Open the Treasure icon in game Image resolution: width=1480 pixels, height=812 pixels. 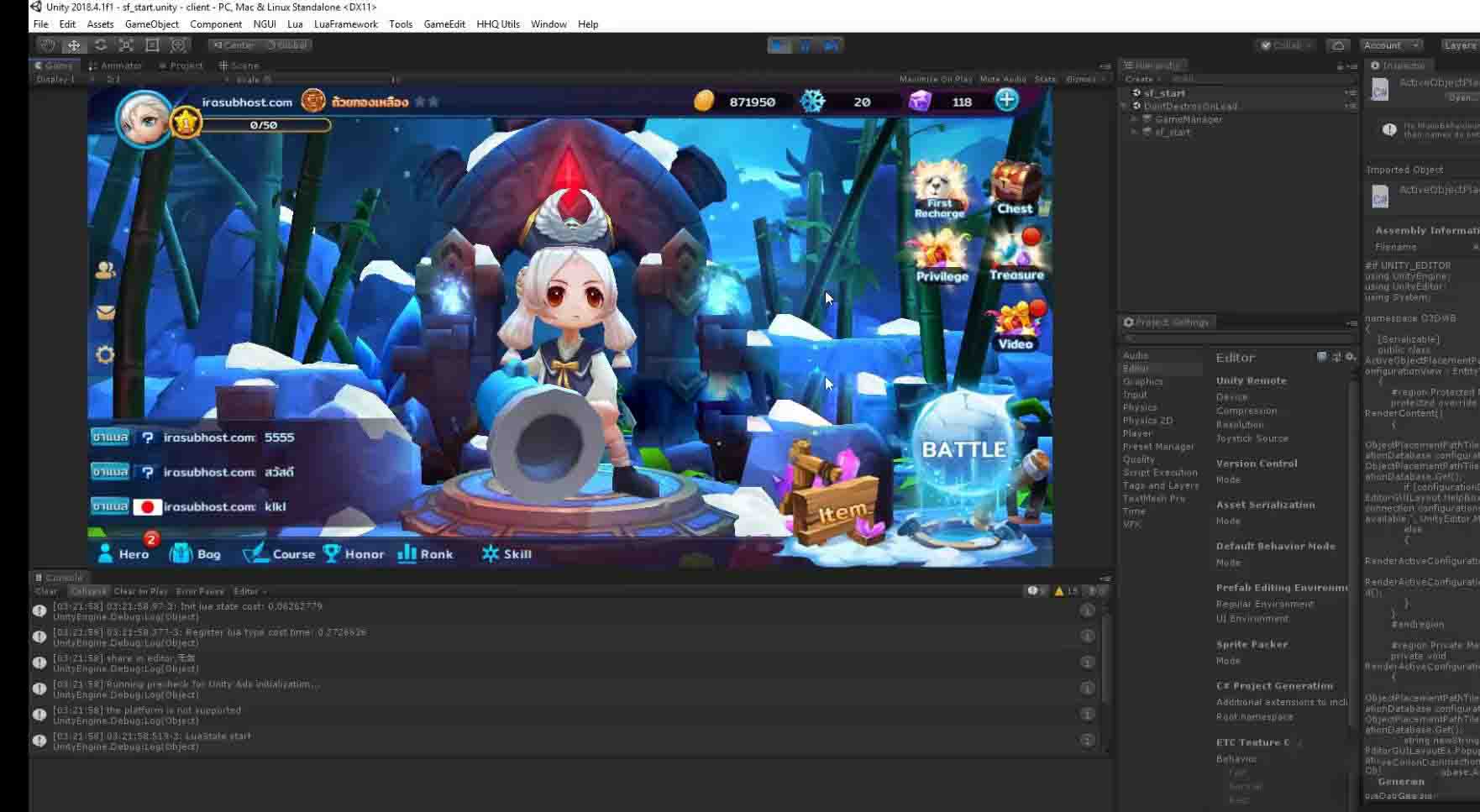[1016, 255]
